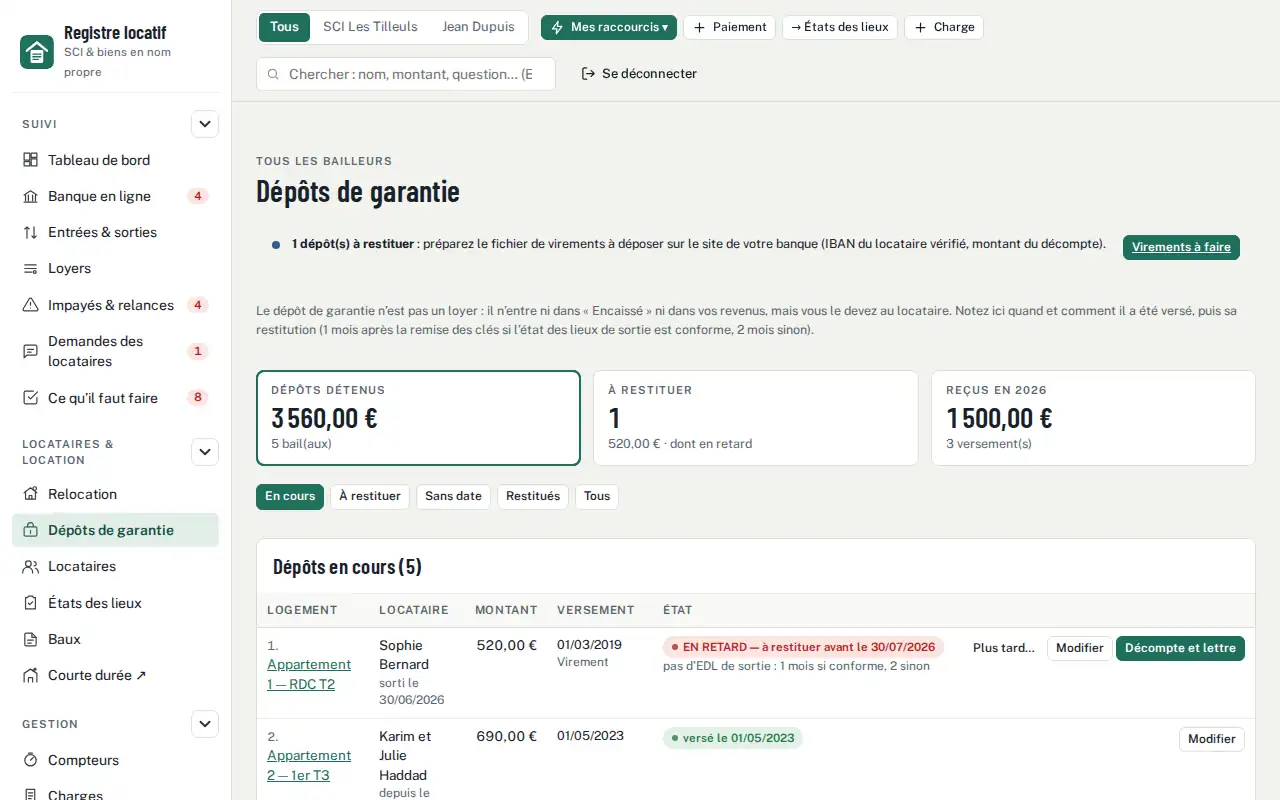Click the + Paiement shortcut button
This screenshot has width=1280, height=800.
point(729,27)
